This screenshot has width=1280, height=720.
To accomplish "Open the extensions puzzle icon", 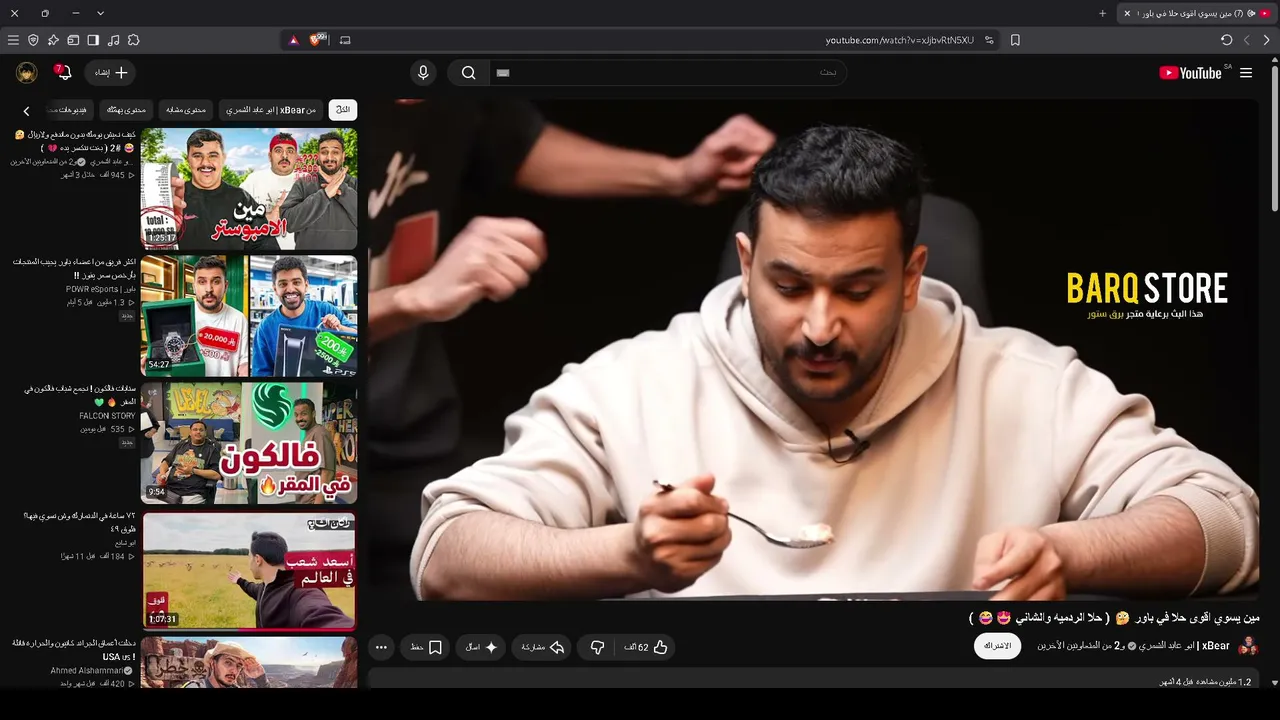I will (x=133, y=40).
